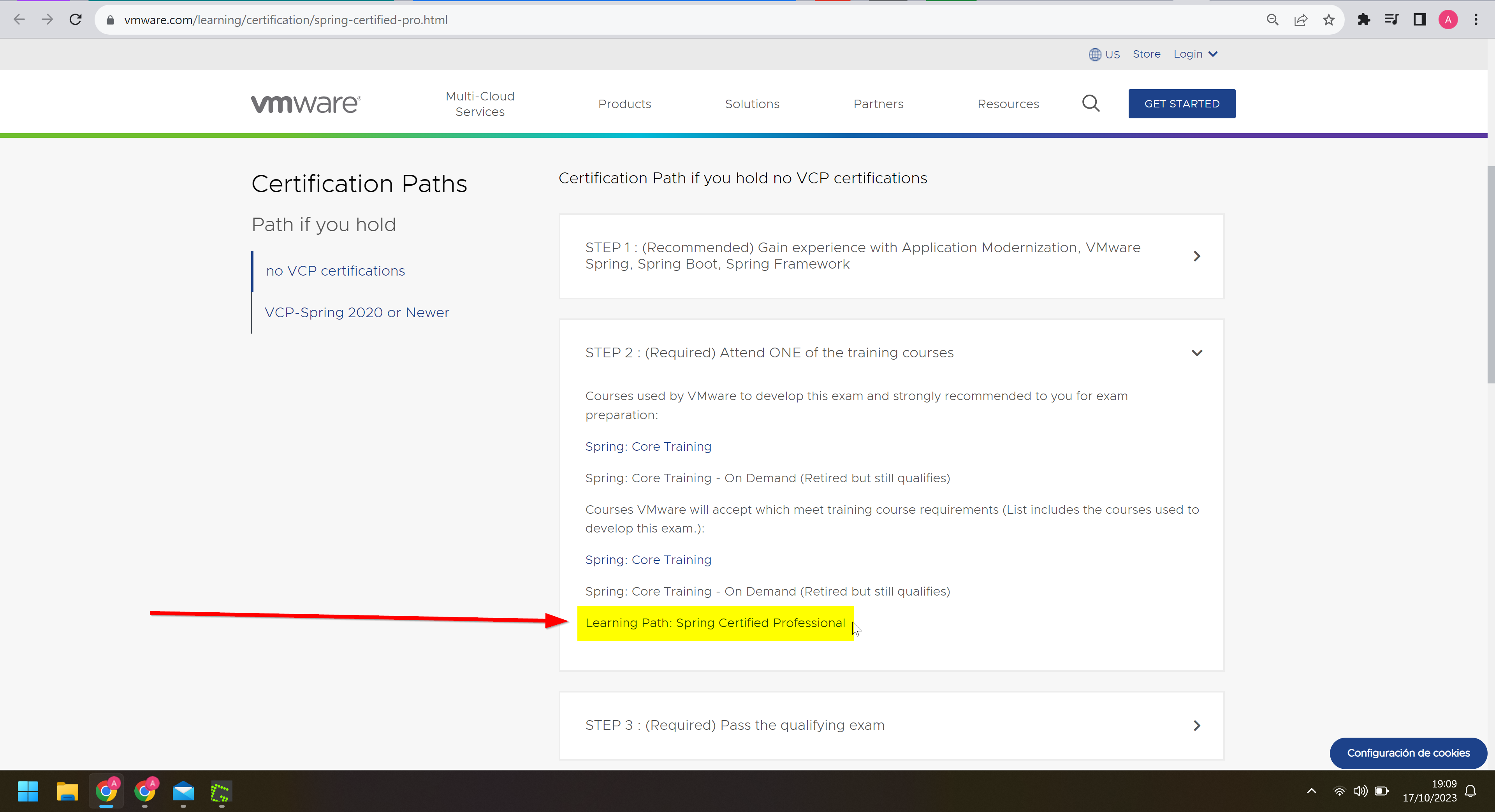This screenshot has width=1495, height=812.
Task: Select the no VCP certifications path tab
Action: point(336,271)
